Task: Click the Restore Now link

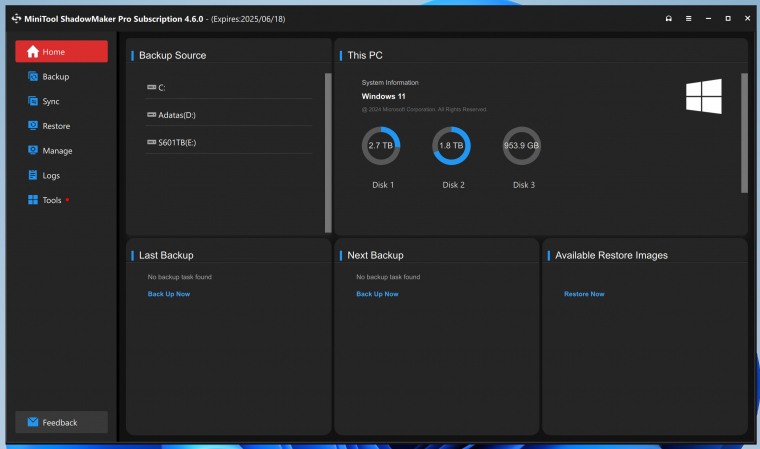Action: tap(584, 294)
